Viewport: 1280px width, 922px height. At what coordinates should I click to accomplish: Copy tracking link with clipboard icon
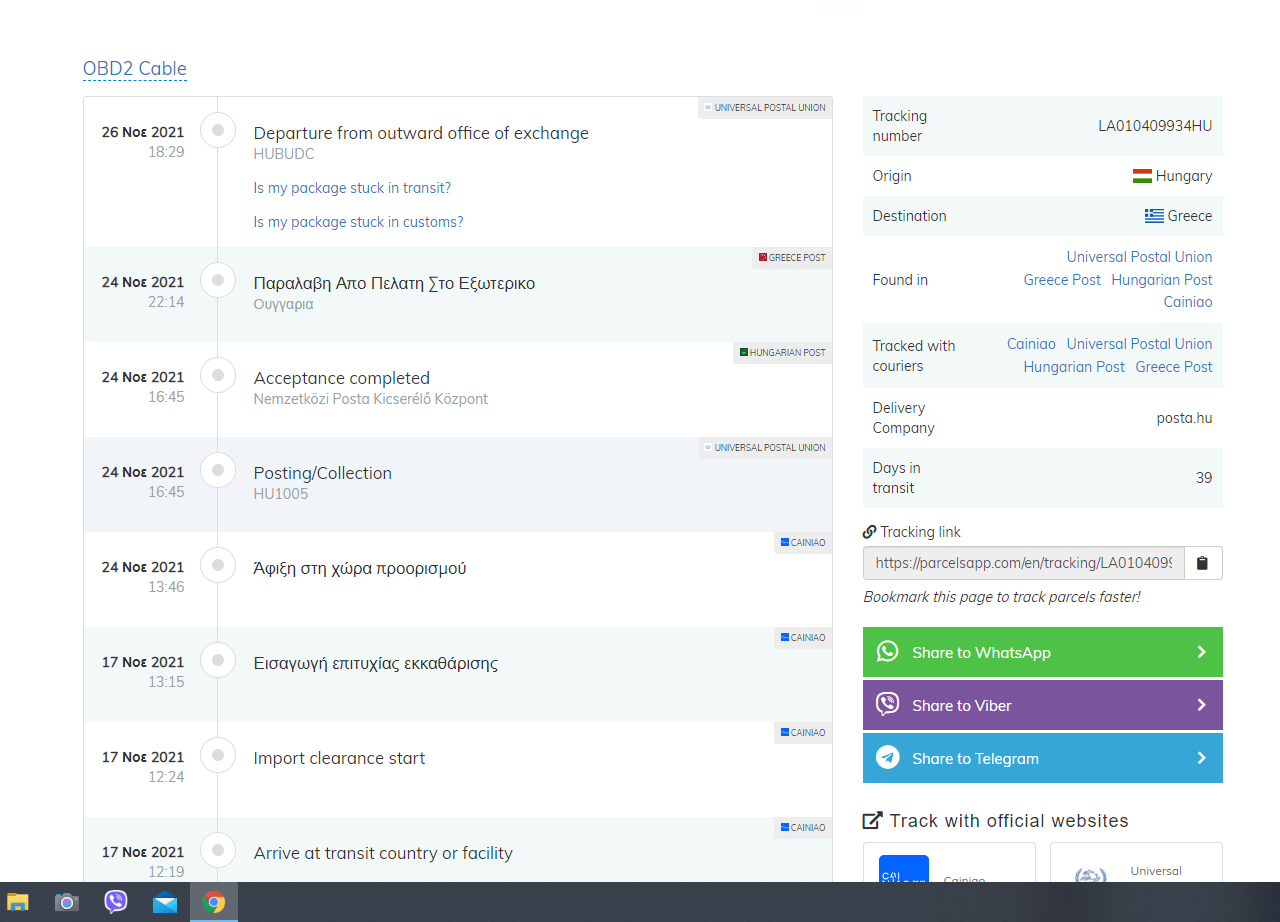pyautogui.click(x=1203, y=563)
